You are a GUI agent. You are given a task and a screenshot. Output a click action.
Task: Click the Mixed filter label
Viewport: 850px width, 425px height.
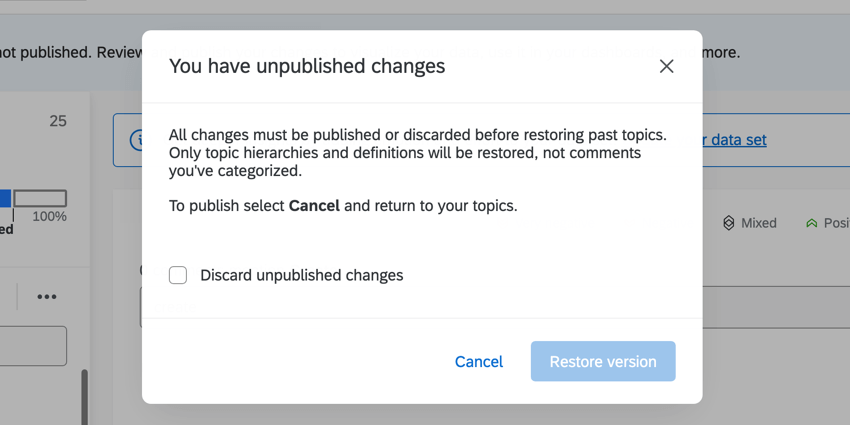(759, 223)
